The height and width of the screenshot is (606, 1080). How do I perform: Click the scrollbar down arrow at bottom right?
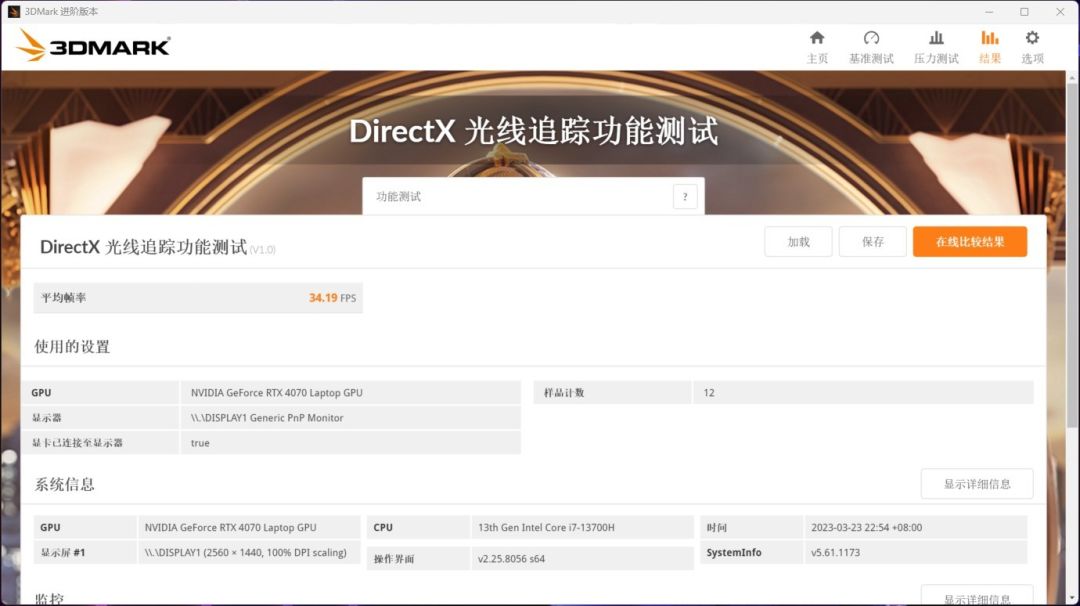tap(1072, 599)
